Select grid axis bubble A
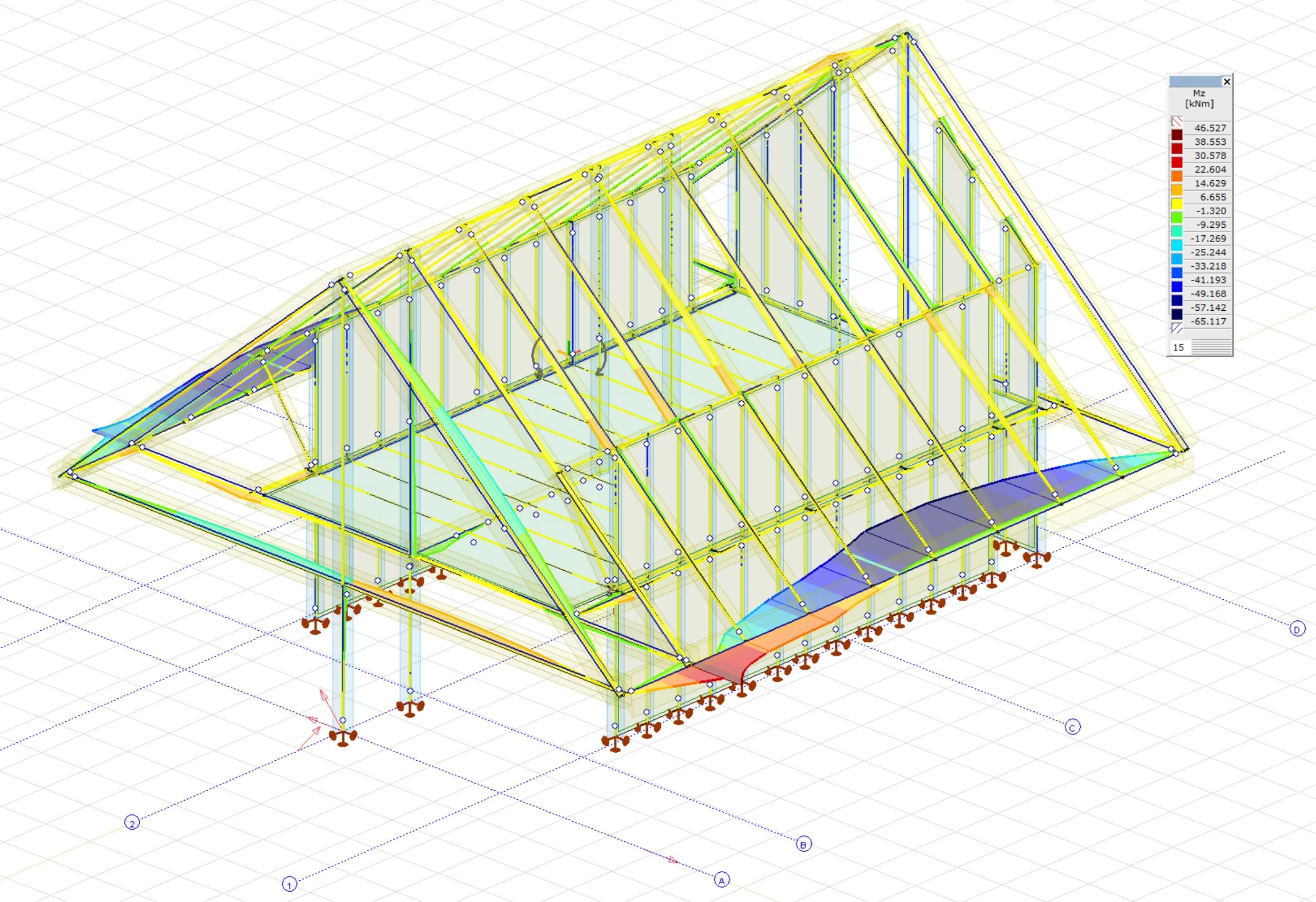 click(722, 880)
